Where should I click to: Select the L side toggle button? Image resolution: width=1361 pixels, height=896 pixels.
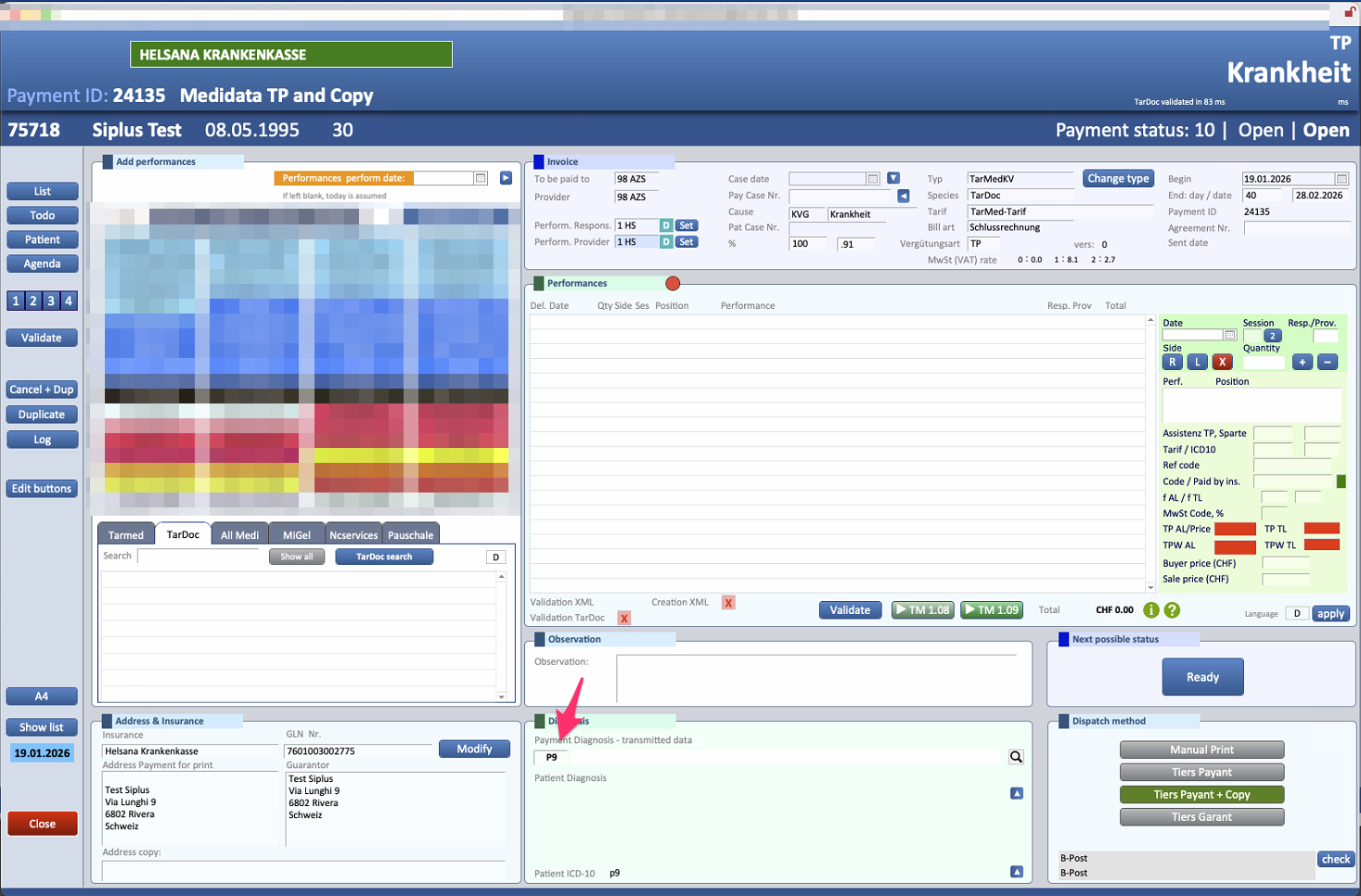[1198, 363]
